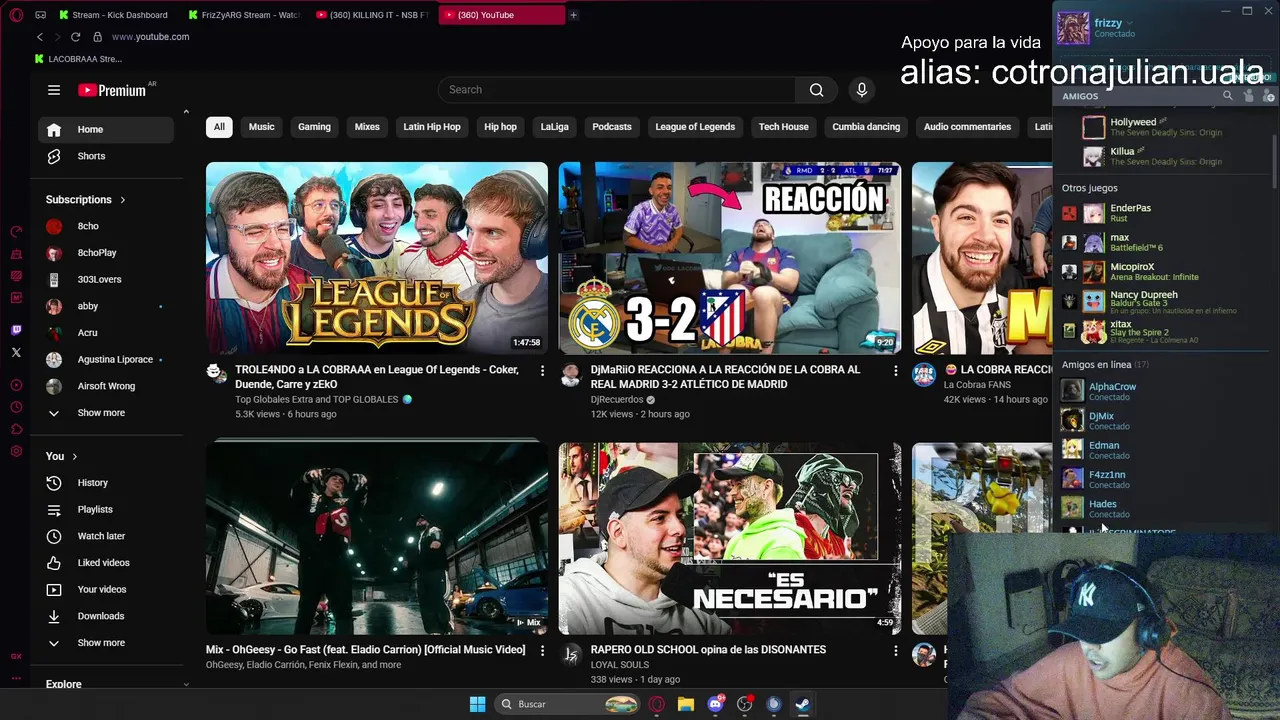Select the Podcasts filter chip
The image size is (1280, 720).
pos(612,127)
